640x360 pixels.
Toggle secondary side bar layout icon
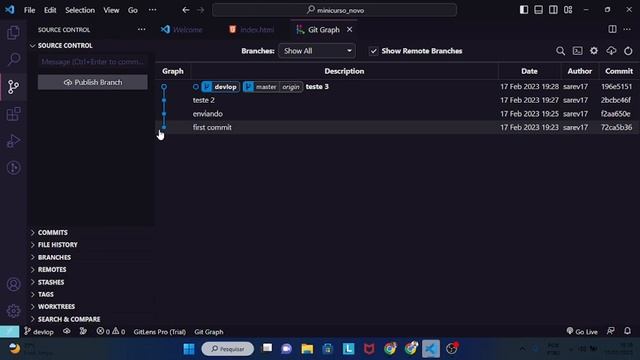(553, 10)
